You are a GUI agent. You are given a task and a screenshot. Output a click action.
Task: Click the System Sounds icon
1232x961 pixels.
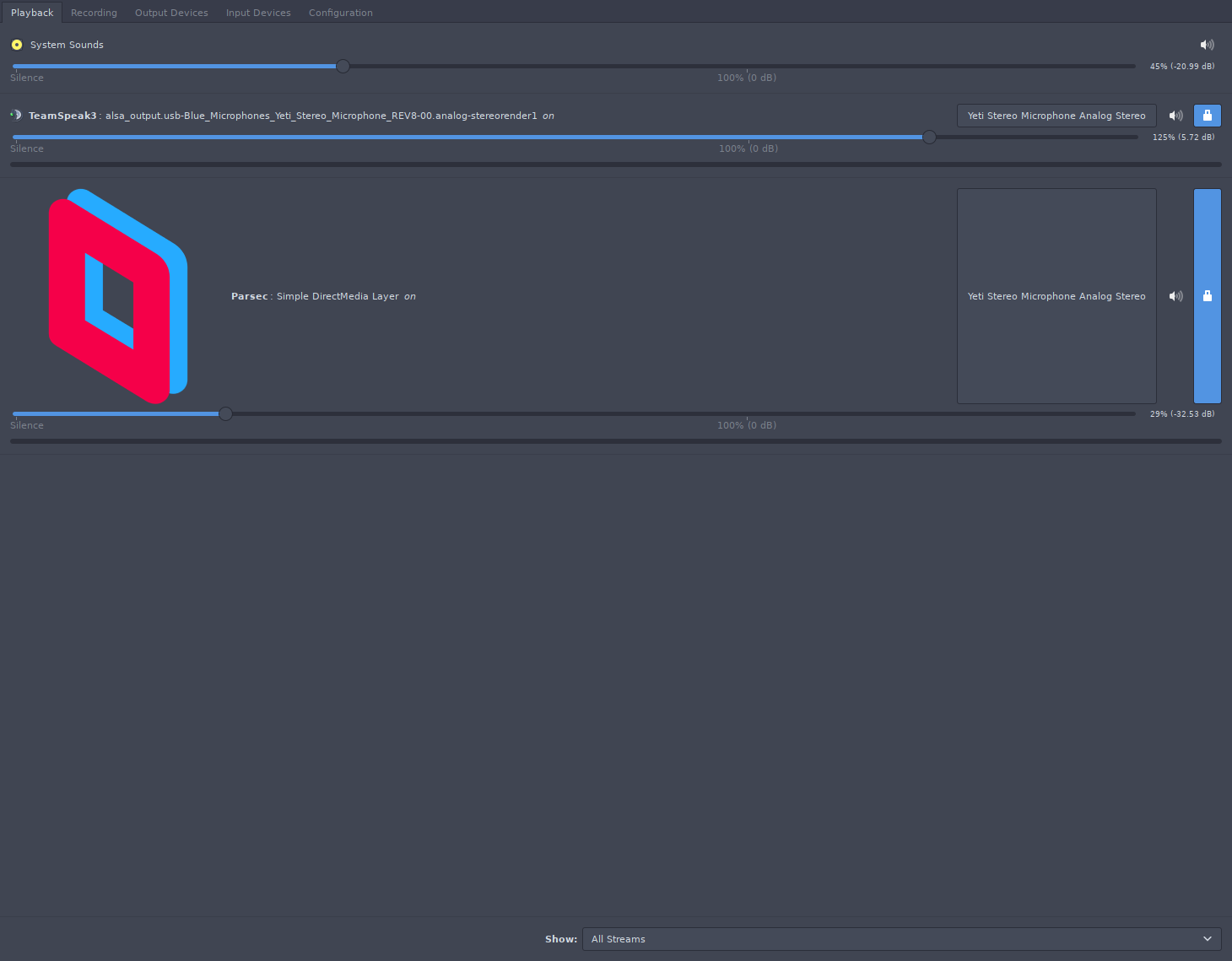[x=17, y=45]
